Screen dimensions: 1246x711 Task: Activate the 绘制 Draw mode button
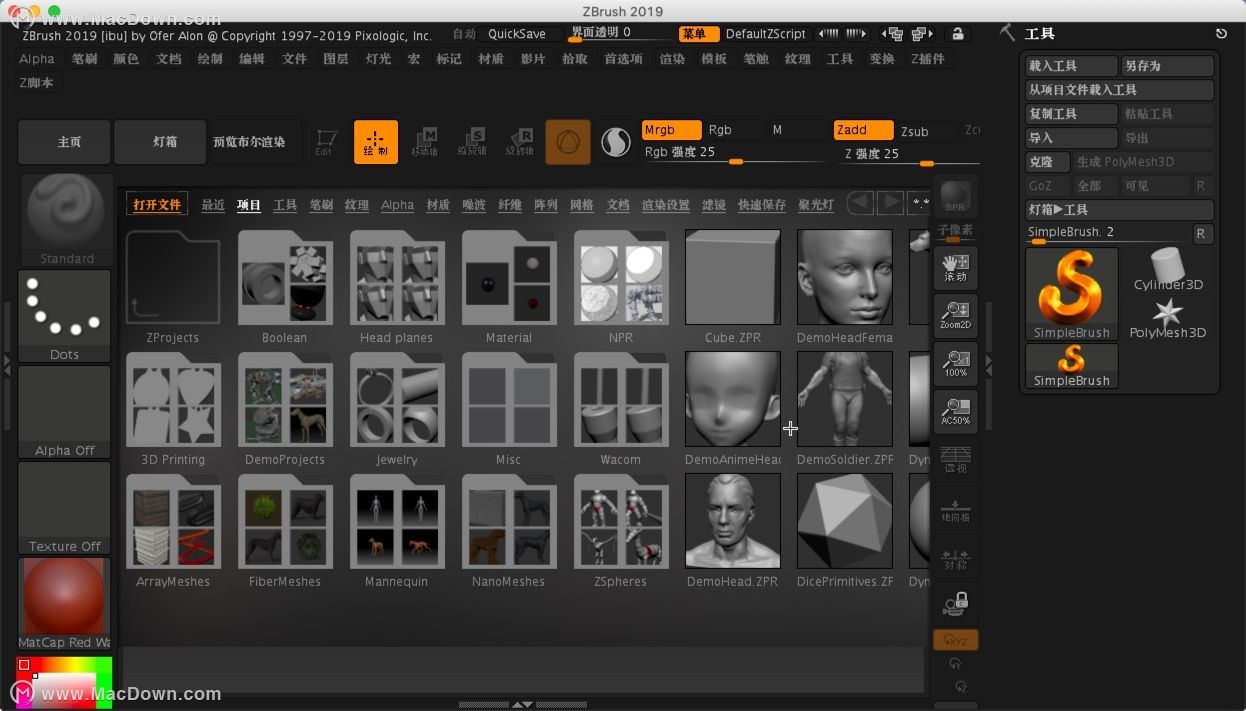[x=376, y=142]
